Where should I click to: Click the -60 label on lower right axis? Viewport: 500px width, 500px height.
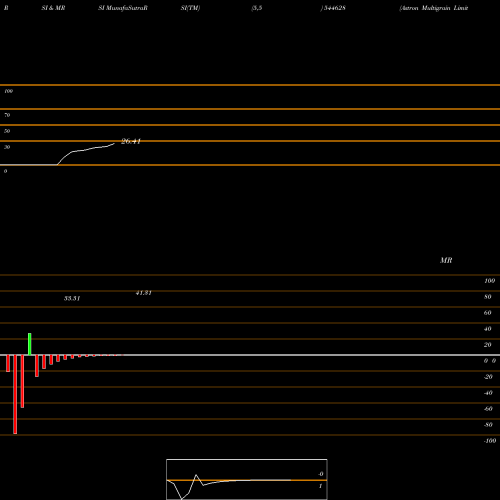(488, 409)
